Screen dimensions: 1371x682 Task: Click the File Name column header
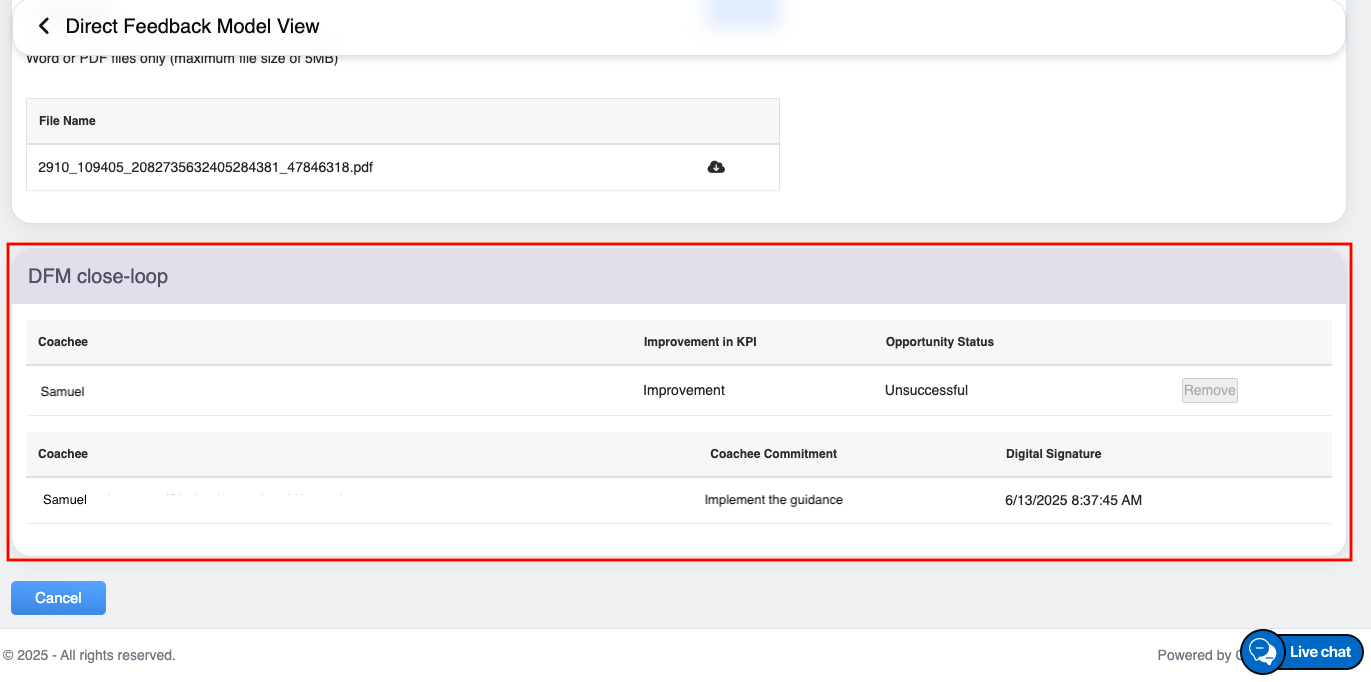pos(67,121)
